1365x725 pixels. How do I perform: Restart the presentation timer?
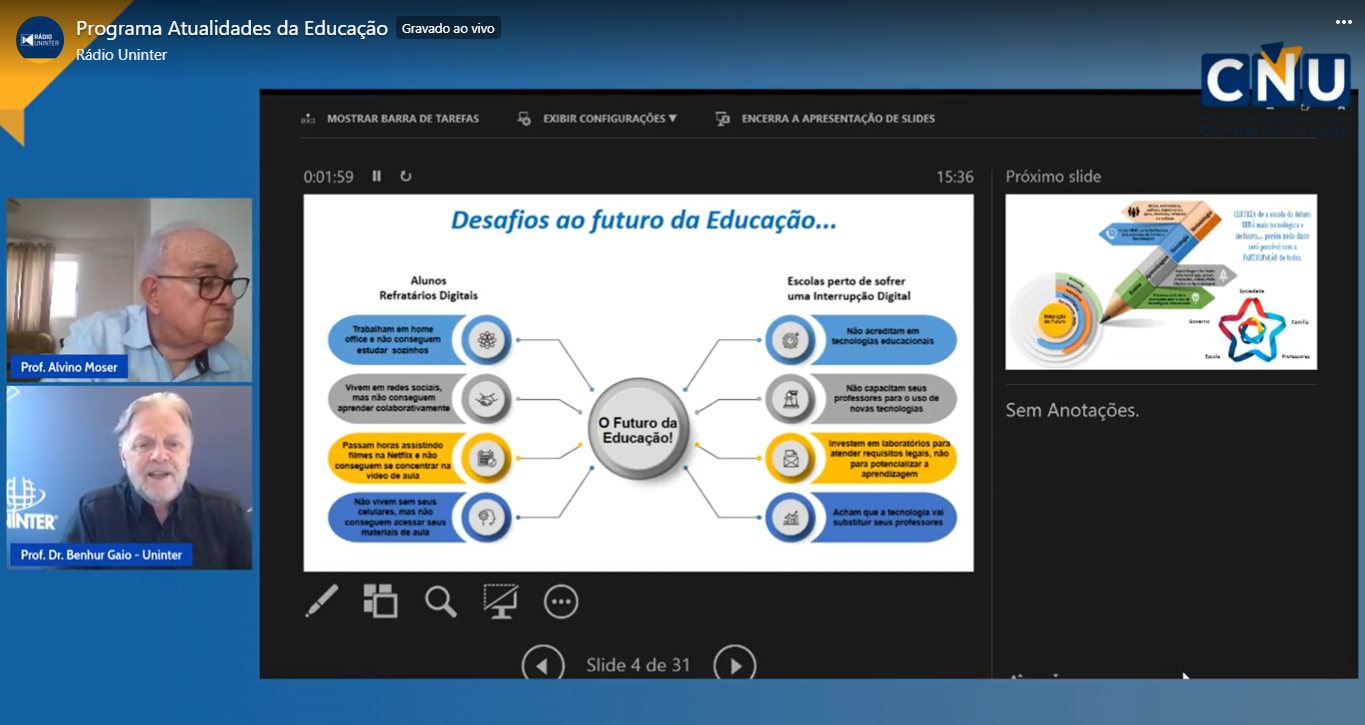pos(406,176)
